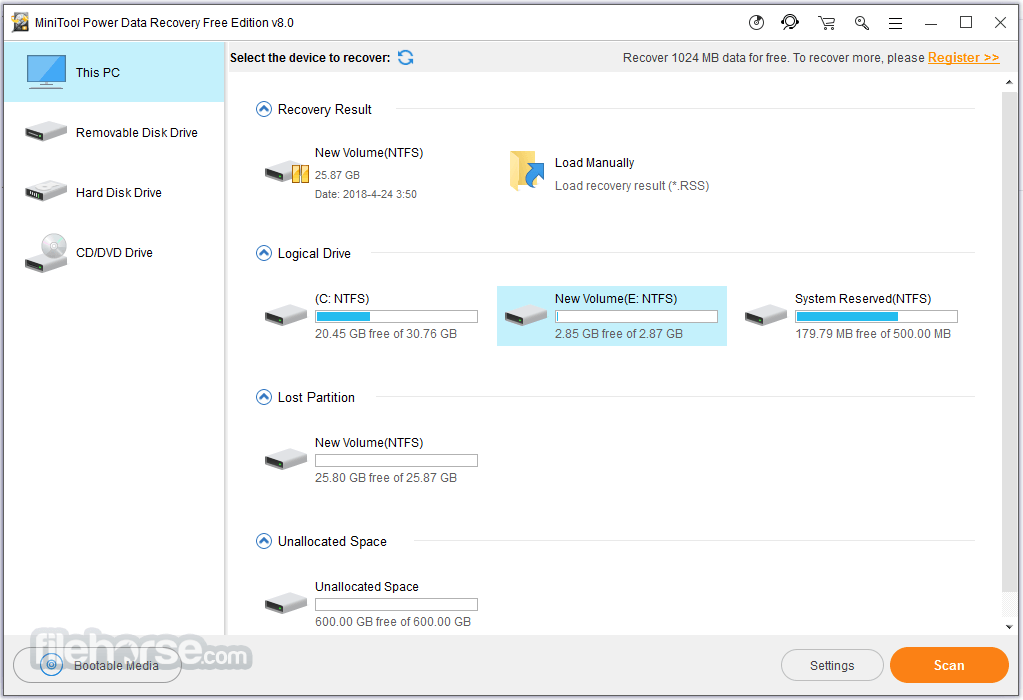Click the C: NTFS usage bar

pyautogui.click(x=396, y=316)
